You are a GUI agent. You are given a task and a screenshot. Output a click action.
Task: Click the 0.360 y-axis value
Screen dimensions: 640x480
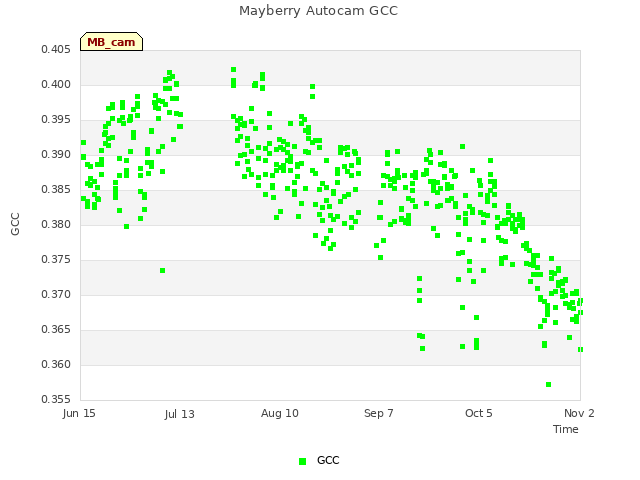coord(56,364)
